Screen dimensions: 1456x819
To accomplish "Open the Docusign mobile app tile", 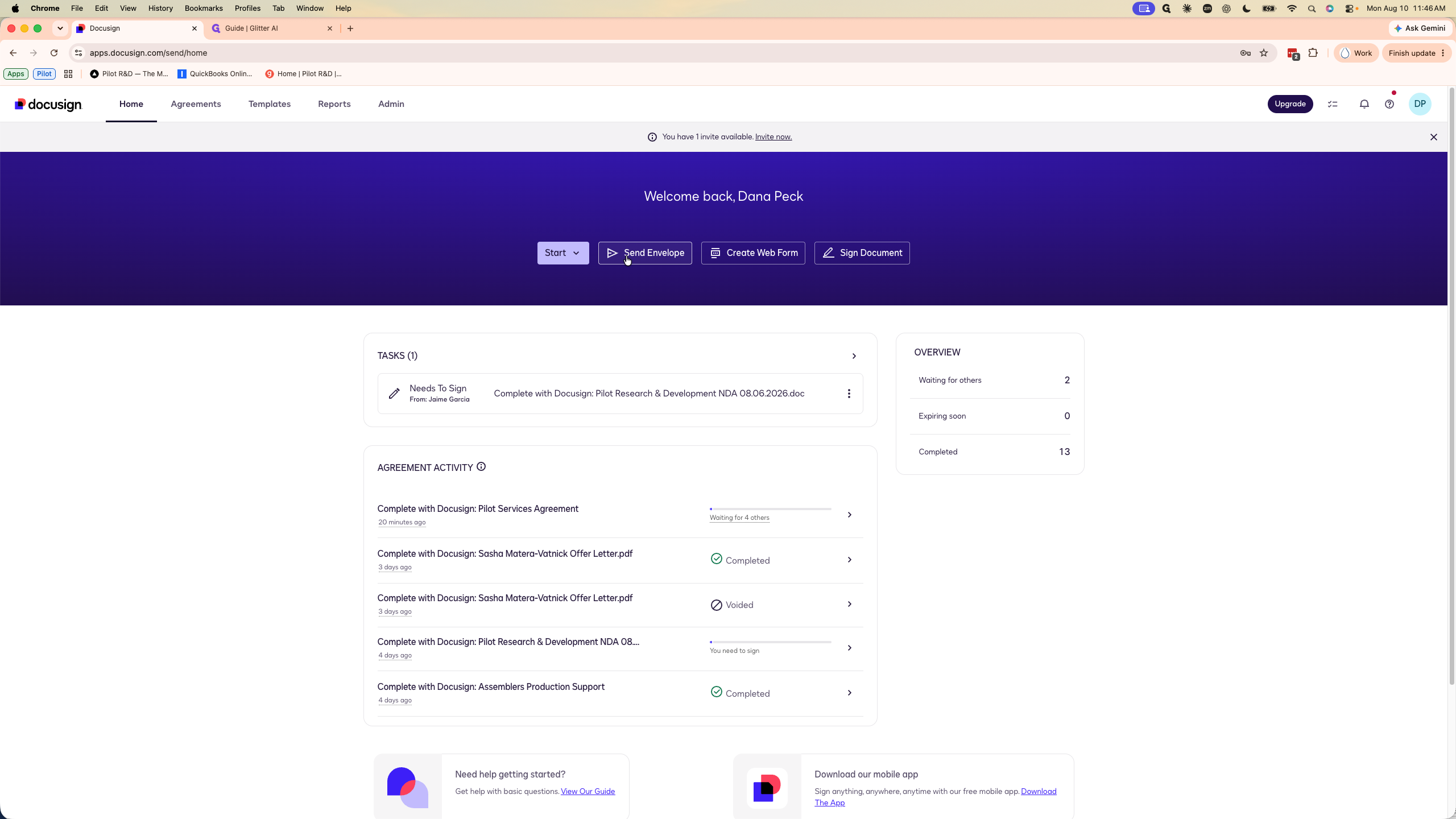I will [767, 788].
